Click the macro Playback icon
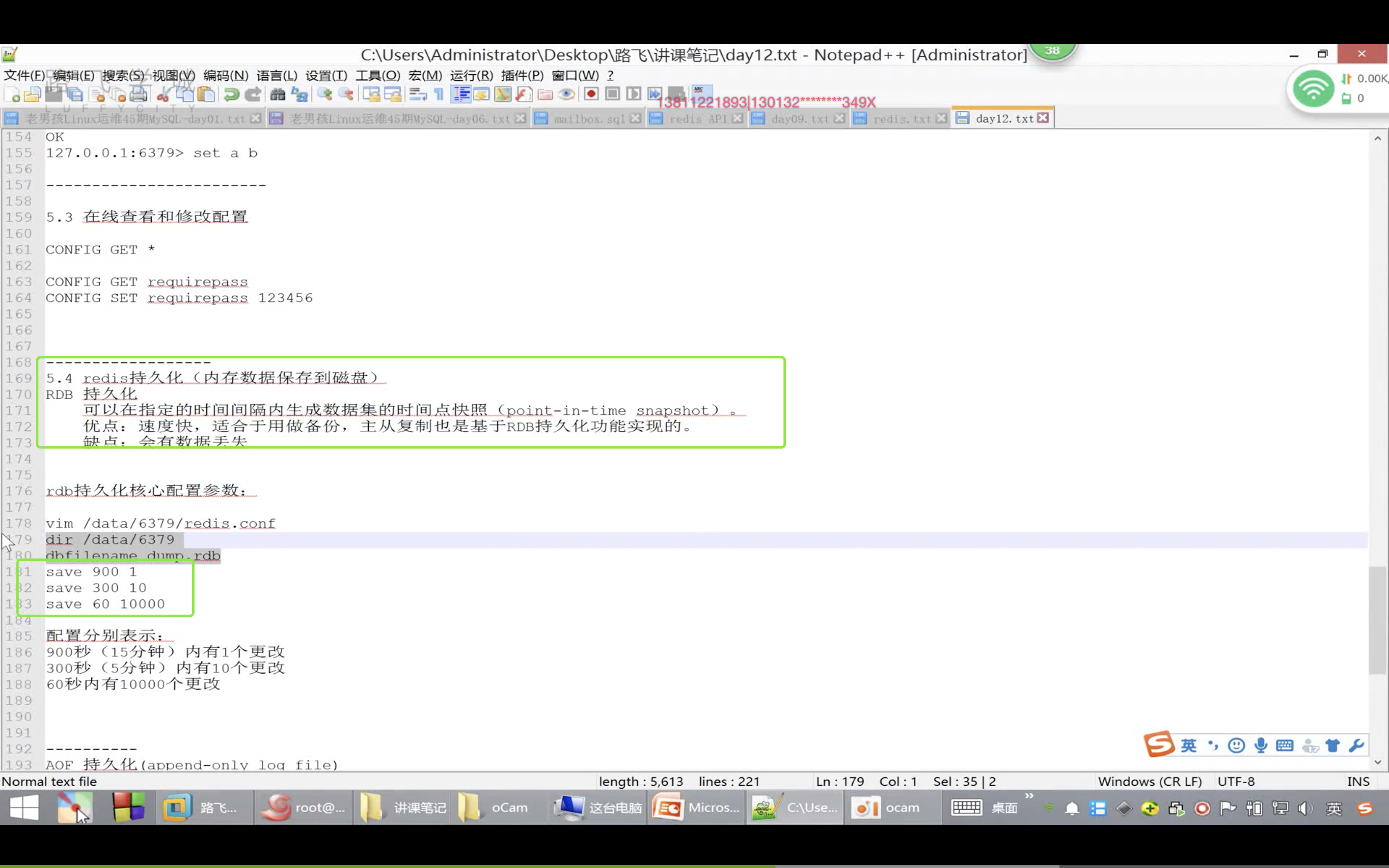 coord(634,93)
